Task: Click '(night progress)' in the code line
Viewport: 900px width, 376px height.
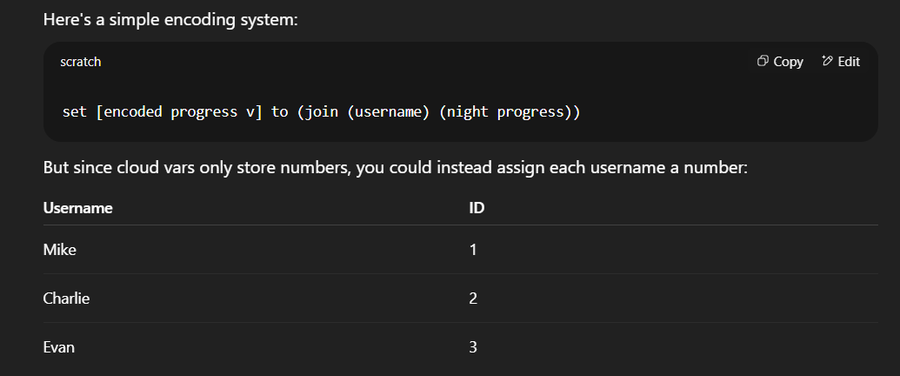Action: coord(506,111)
